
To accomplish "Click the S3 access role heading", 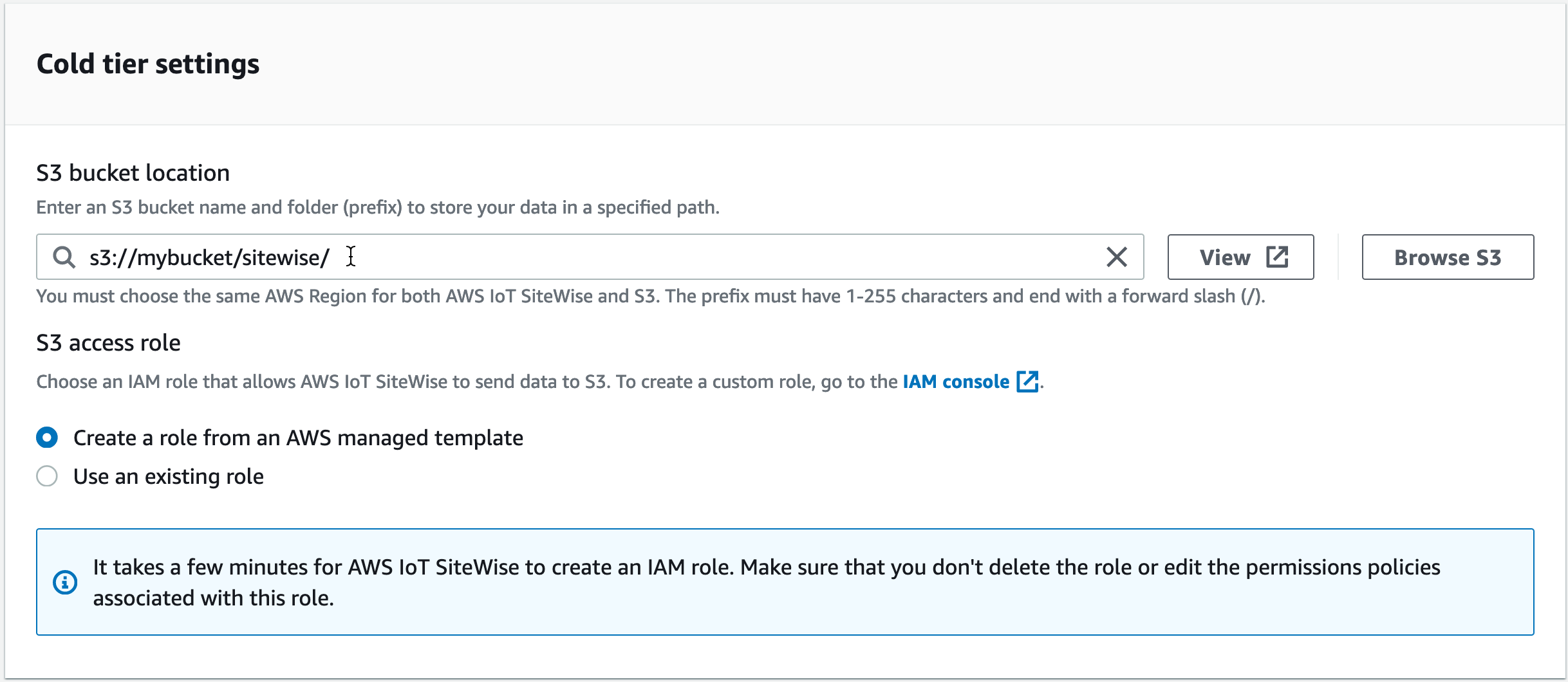I will pyautogui.click(x=108, y=342).
